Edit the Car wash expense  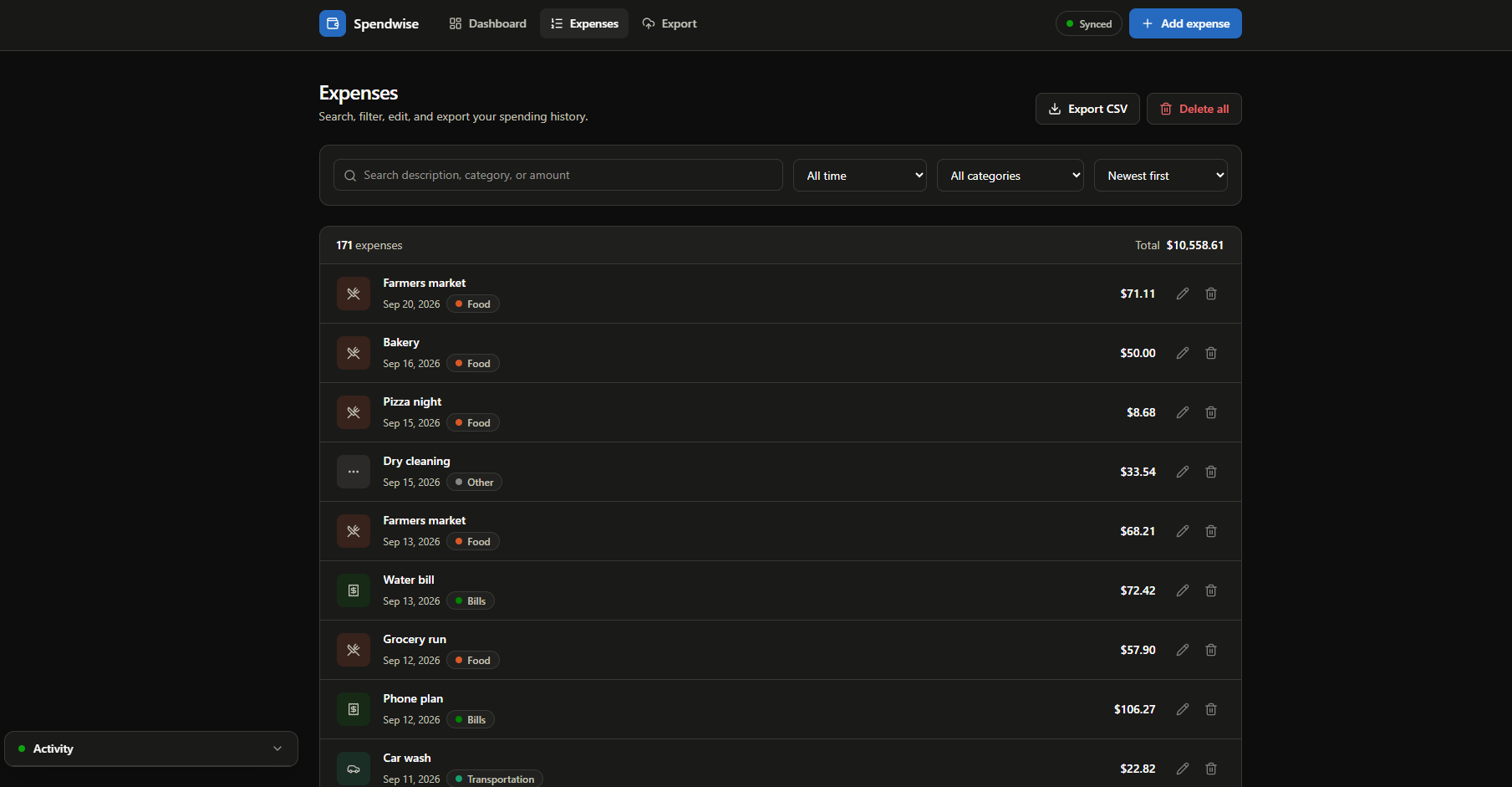pyautogui.click(x=1183, y=769)
